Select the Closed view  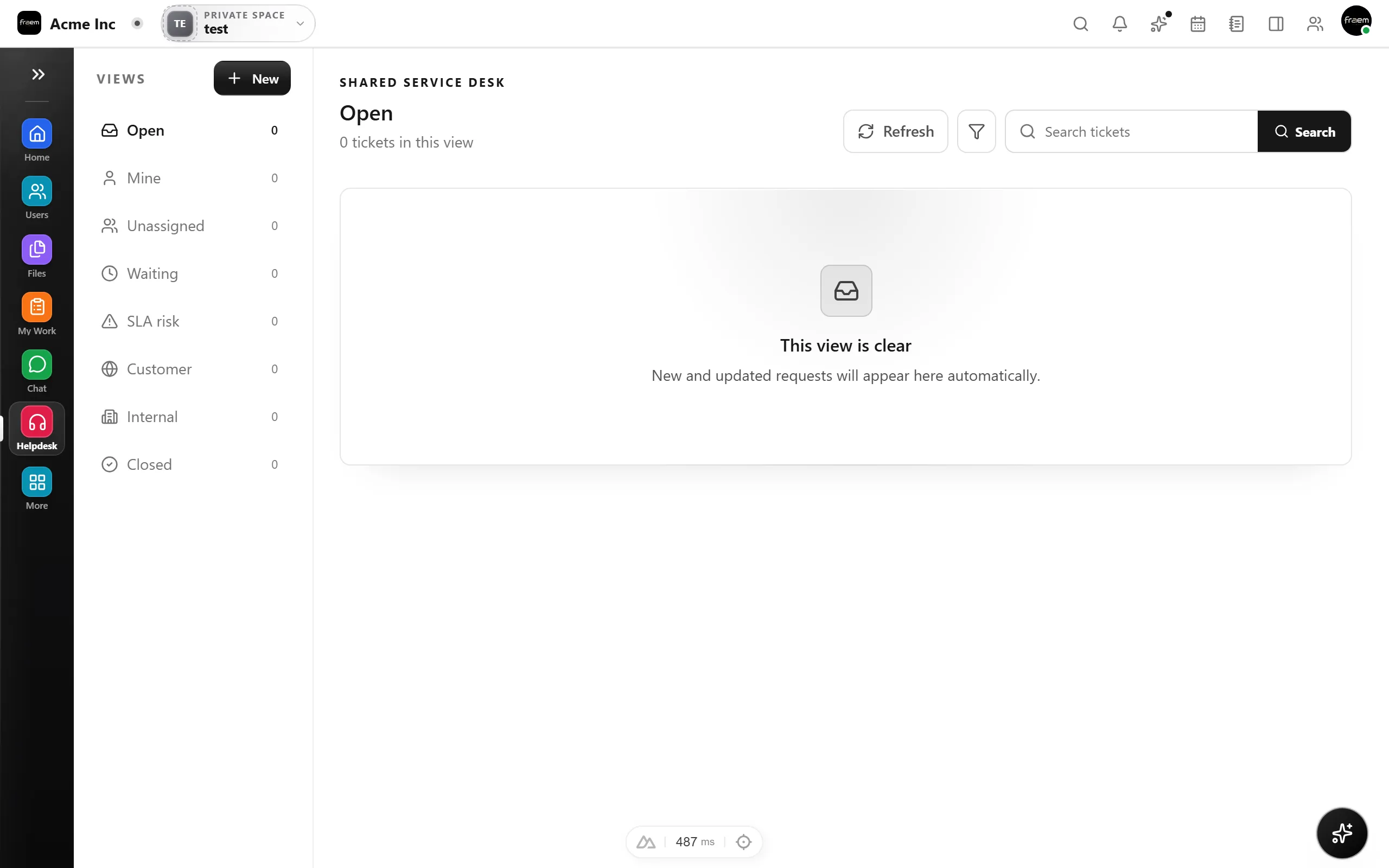[190, 464]
